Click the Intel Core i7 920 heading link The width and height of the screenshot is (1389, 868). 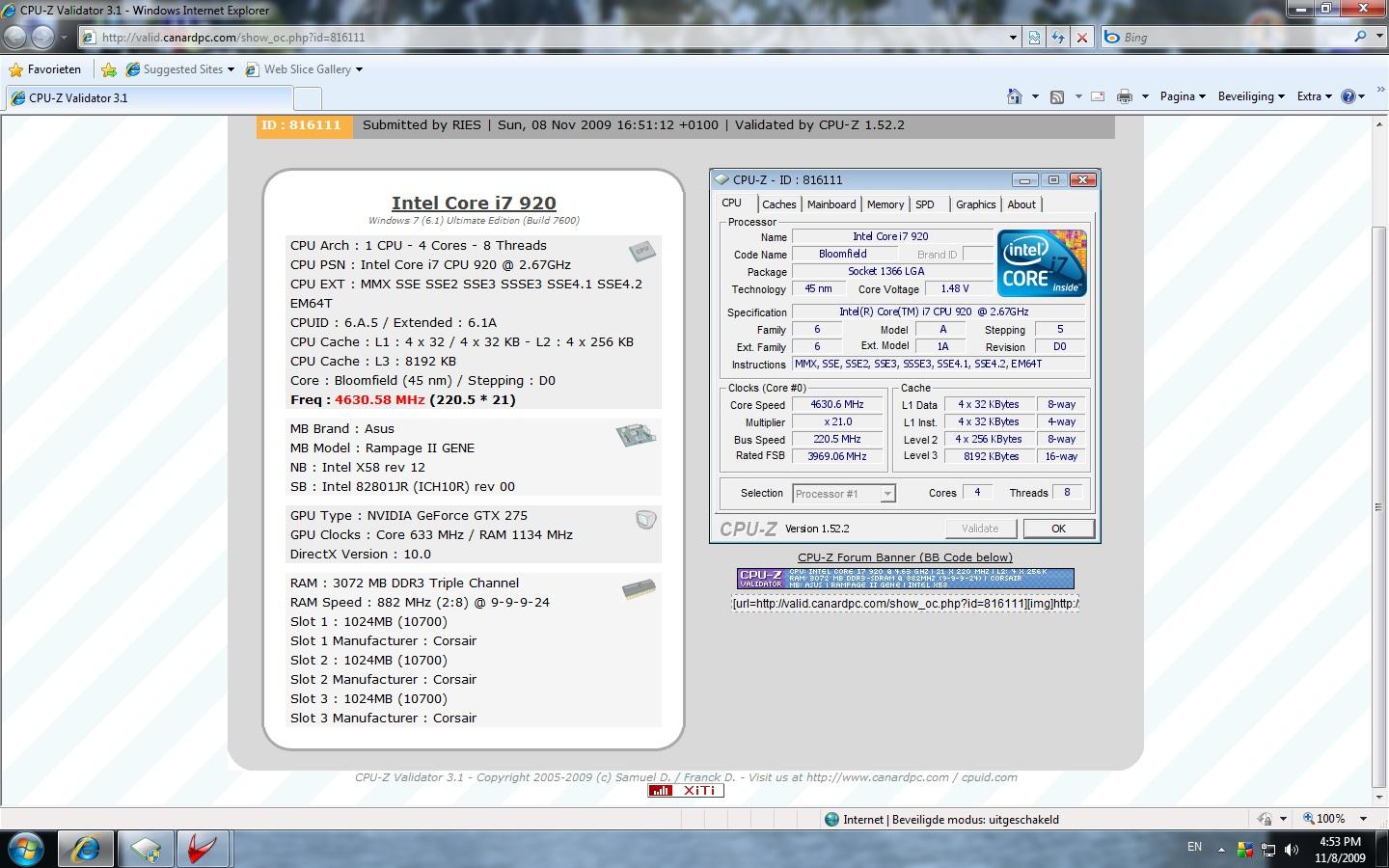pos(474,203)
